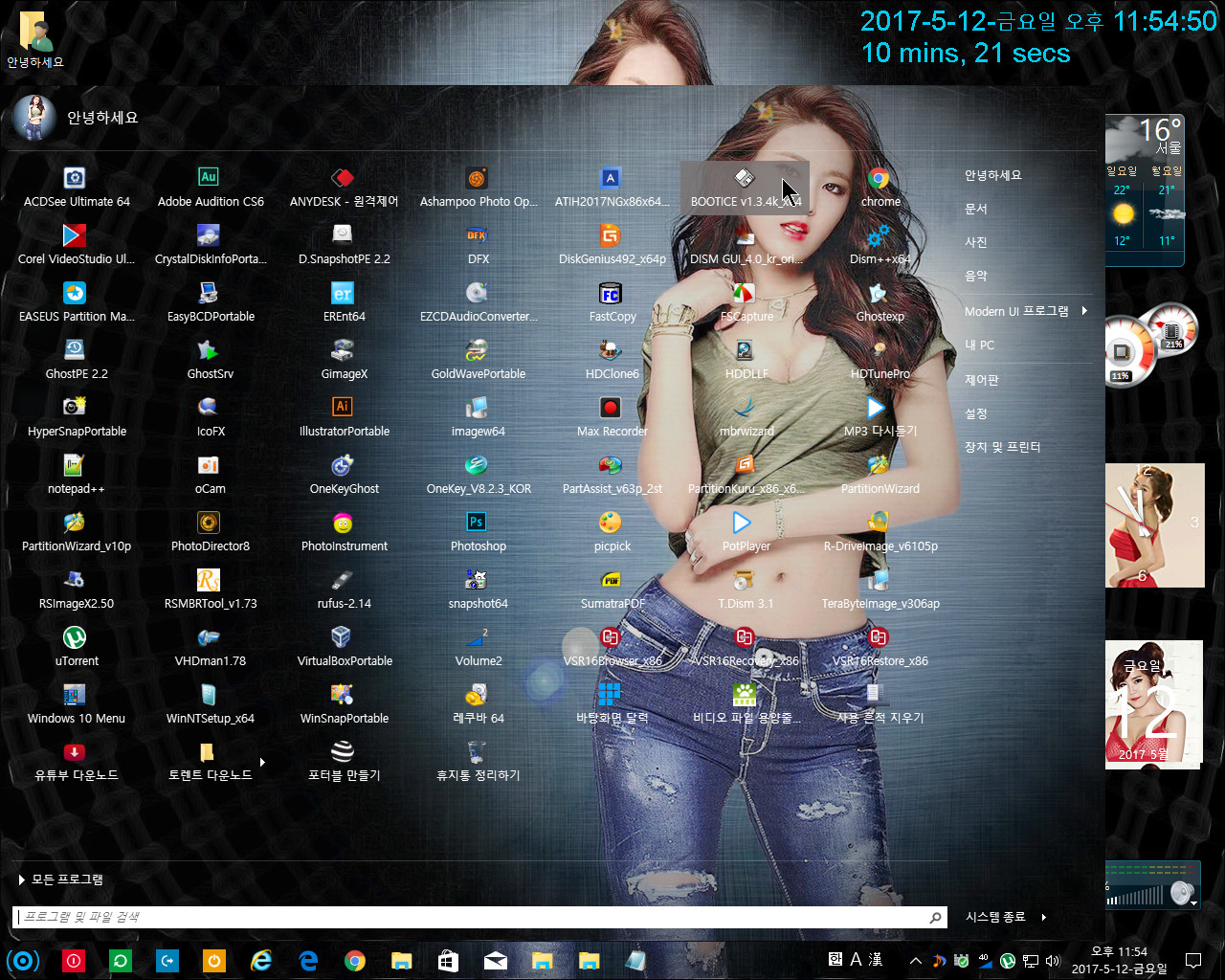Viewport: 1225px width, 980px height.
Task: Open Corel VideoStudio Ultimate
Action: tap(77, 245)
